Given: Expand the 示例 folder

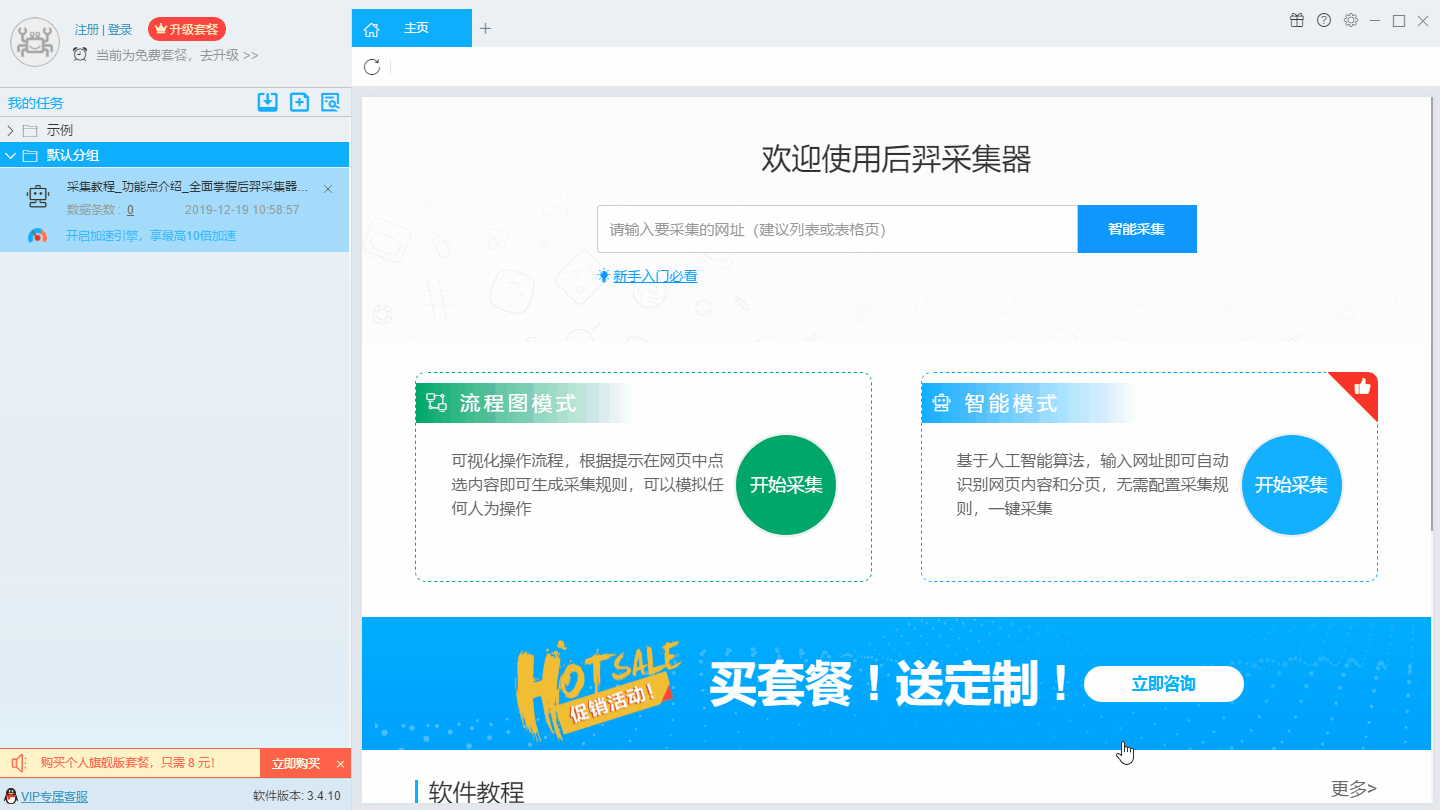Looking at the screenshot, I should pyautogui.click(x=10, y=130).
